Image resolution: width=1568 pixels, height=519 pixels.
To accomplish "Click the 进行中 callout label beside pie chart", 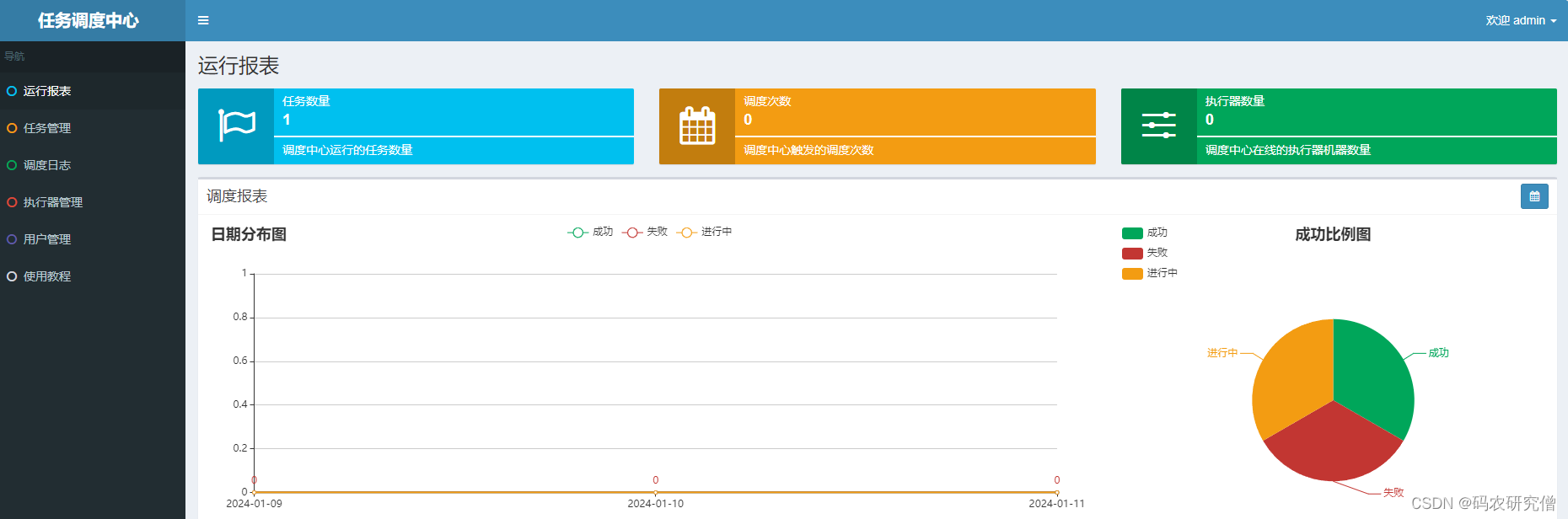I will tap(1222, 353).
